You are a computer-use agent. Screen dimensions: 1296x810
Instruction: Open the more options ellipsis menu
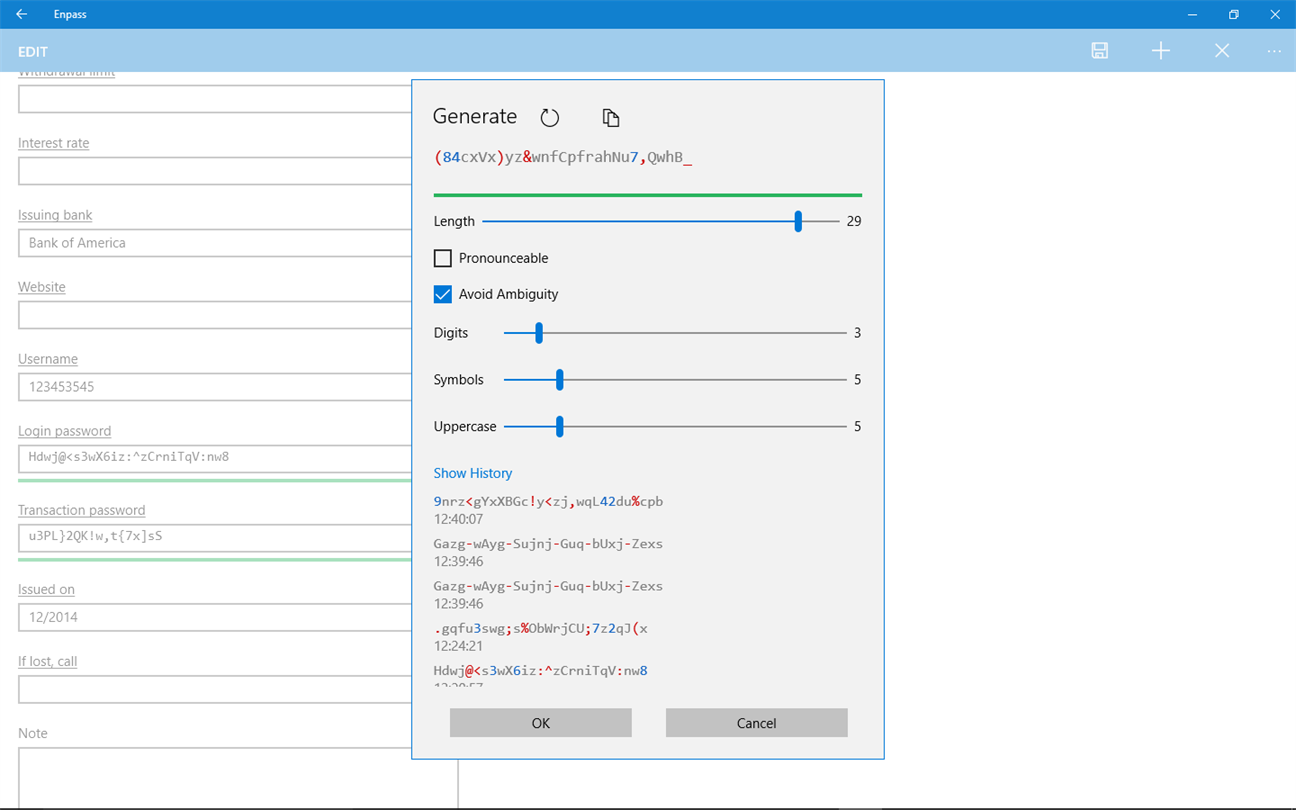(1274, 51)
